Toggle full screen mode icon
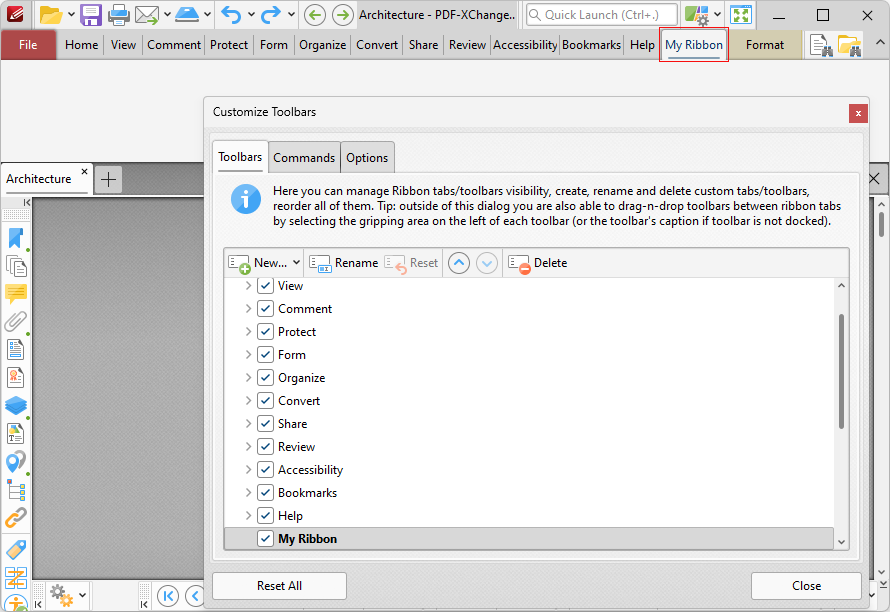Screen dimensions: 890x612 pos(741,15)
